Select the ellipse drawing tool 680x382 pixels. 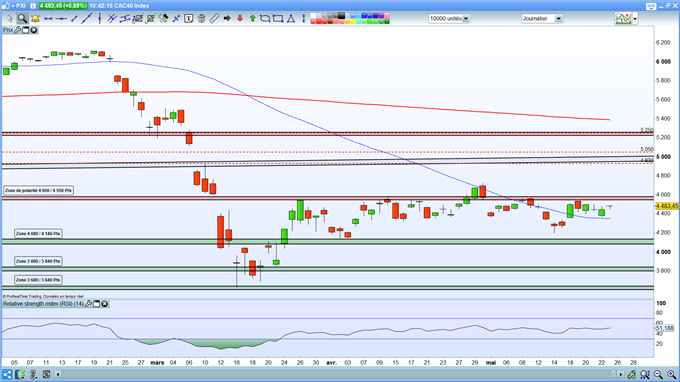tap(265, 19)
